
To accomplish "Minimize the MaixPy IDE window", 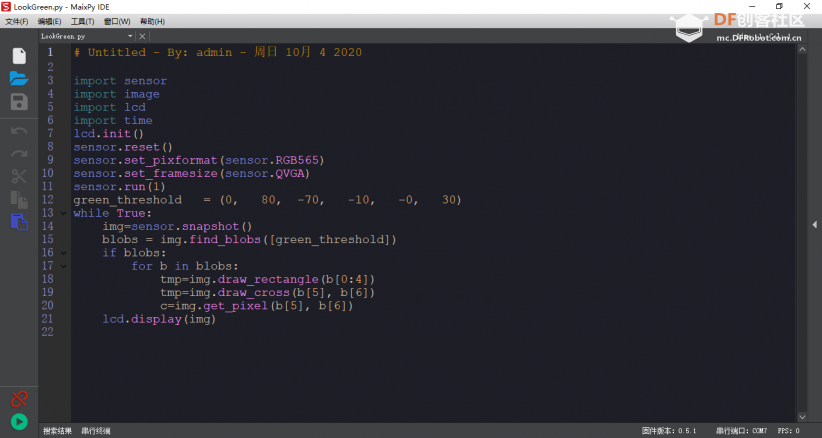I will click(752, 6).
